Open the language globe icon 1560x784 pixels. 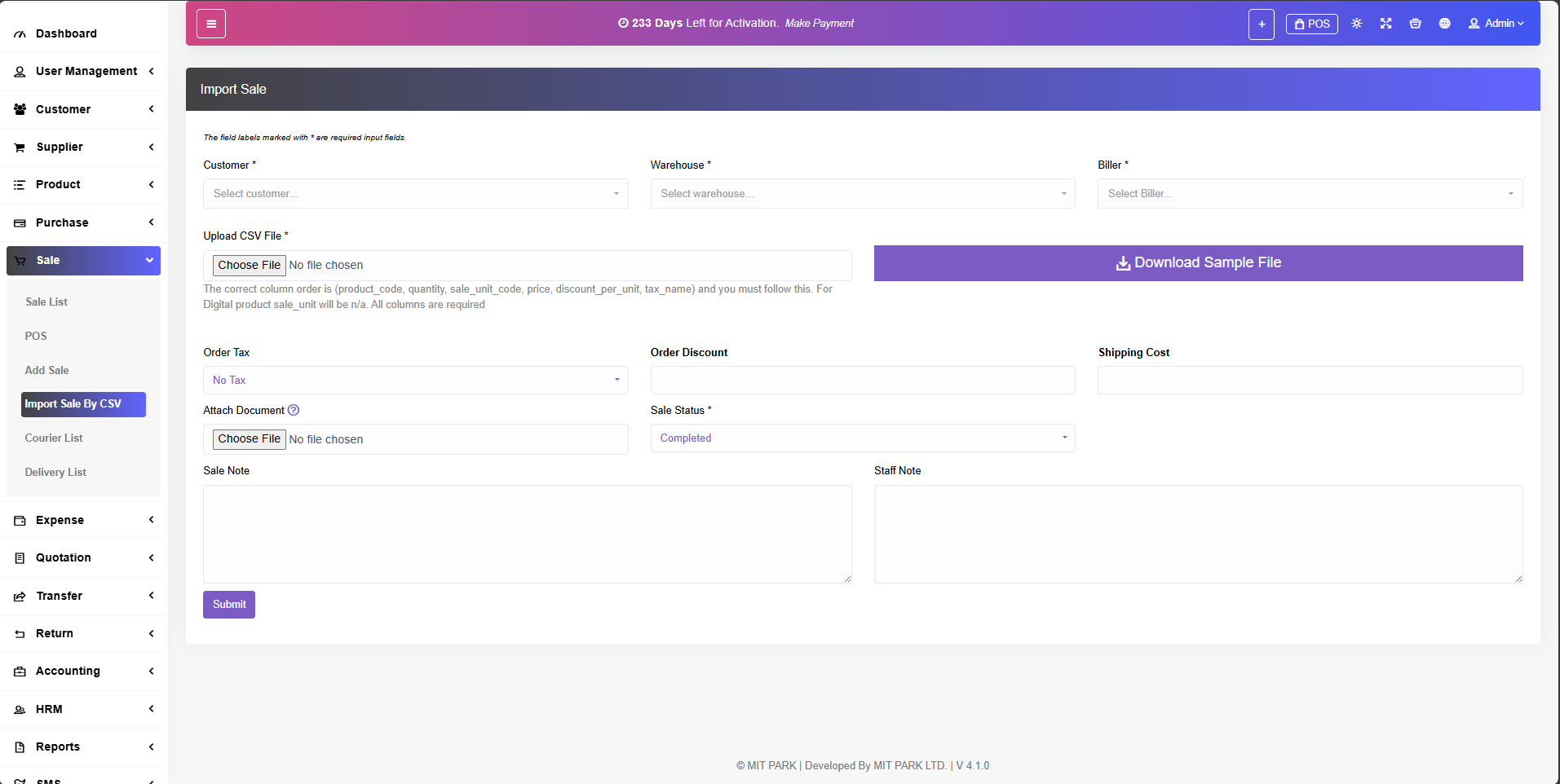1444,24
